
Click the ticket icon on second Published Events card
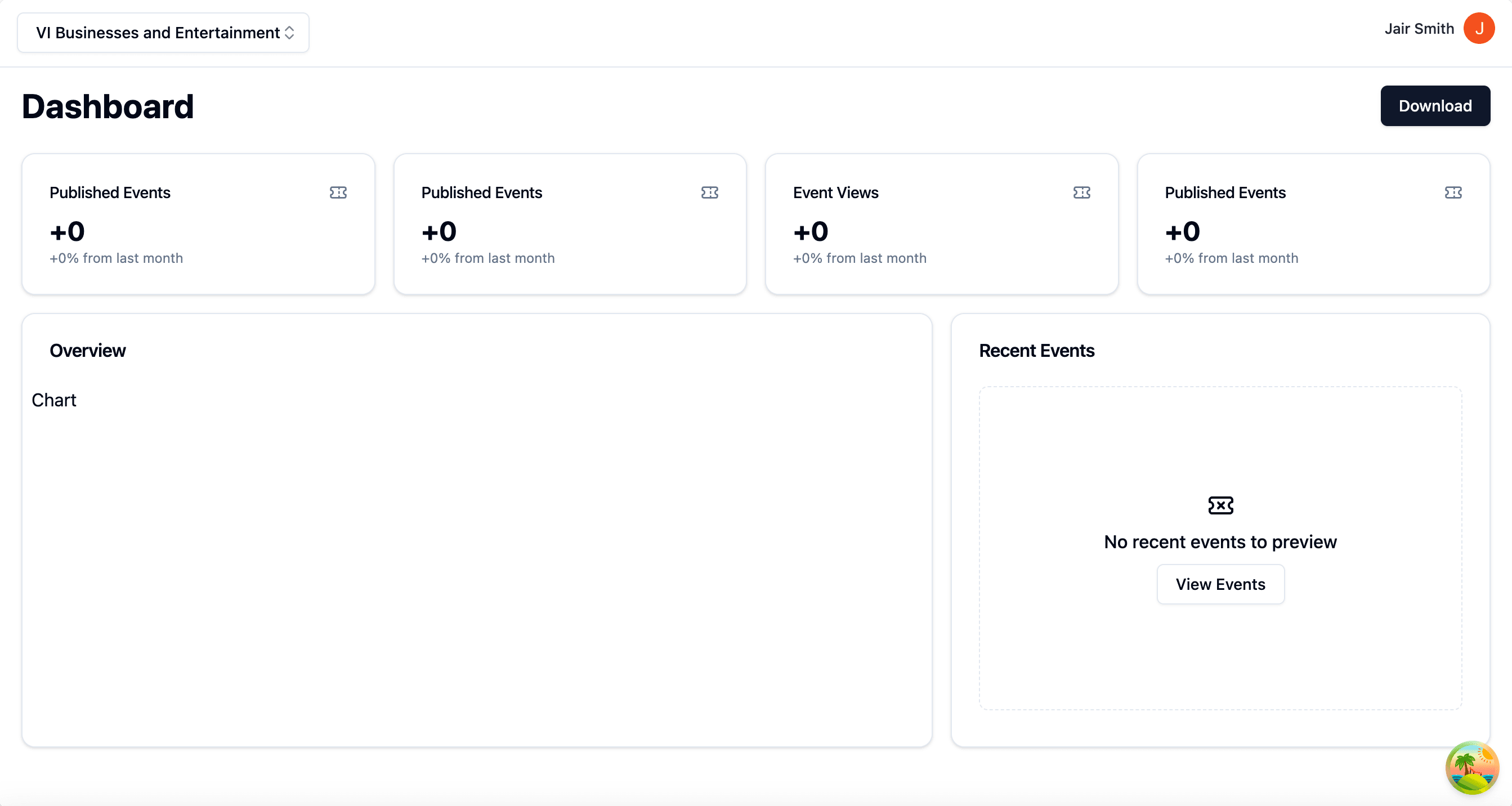point(710,192)
